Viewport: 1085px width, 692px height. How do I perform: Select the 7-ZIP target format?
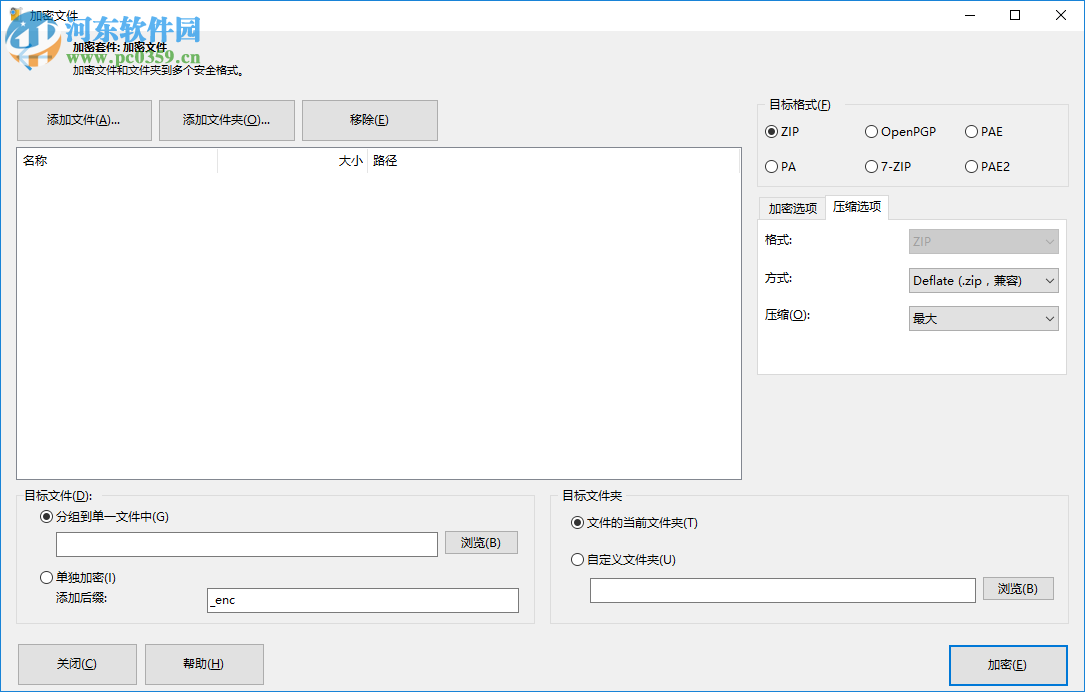[871, 166]
